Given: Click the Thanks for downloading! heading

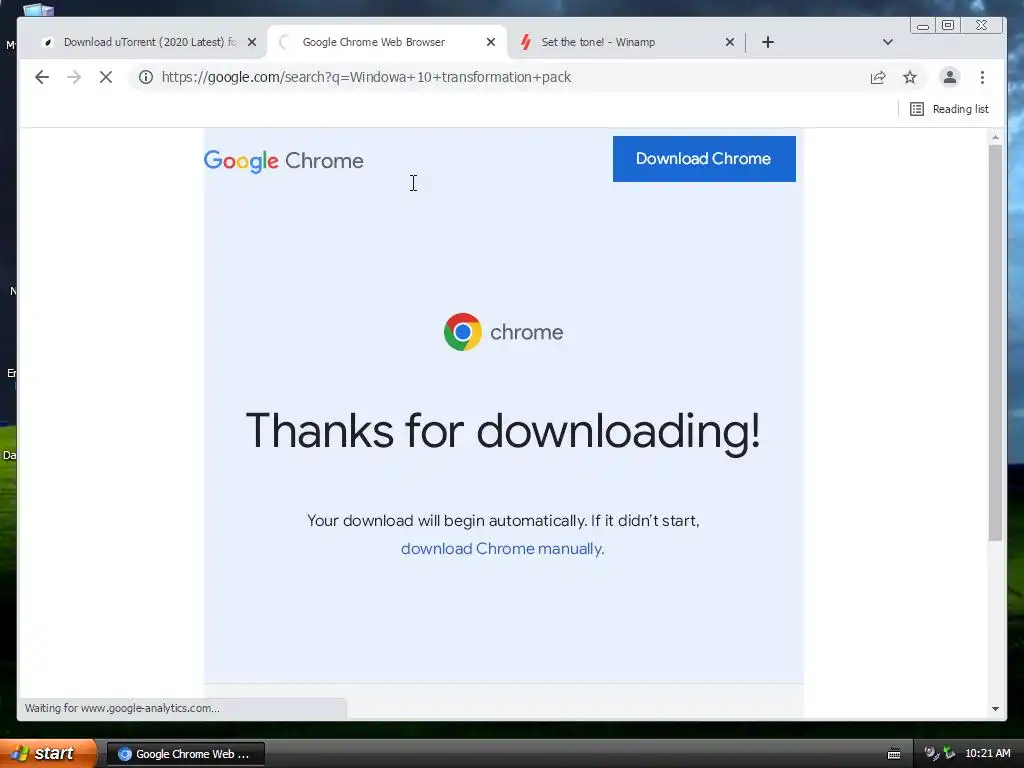Looking at the screenshot, I should (x=503, y=432).
